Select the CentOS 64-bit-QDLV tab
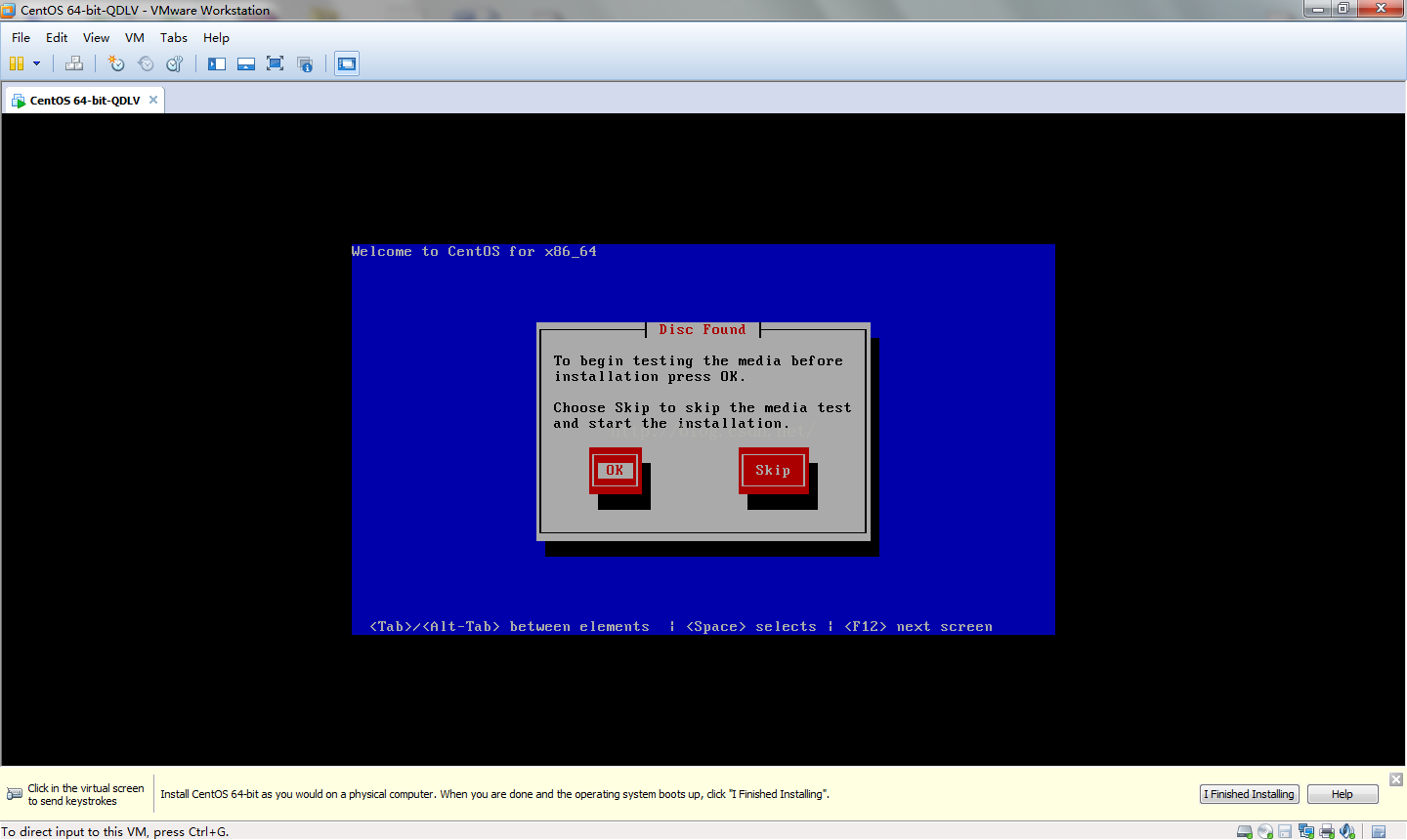The image size is (1407, 840). point(84,100)
